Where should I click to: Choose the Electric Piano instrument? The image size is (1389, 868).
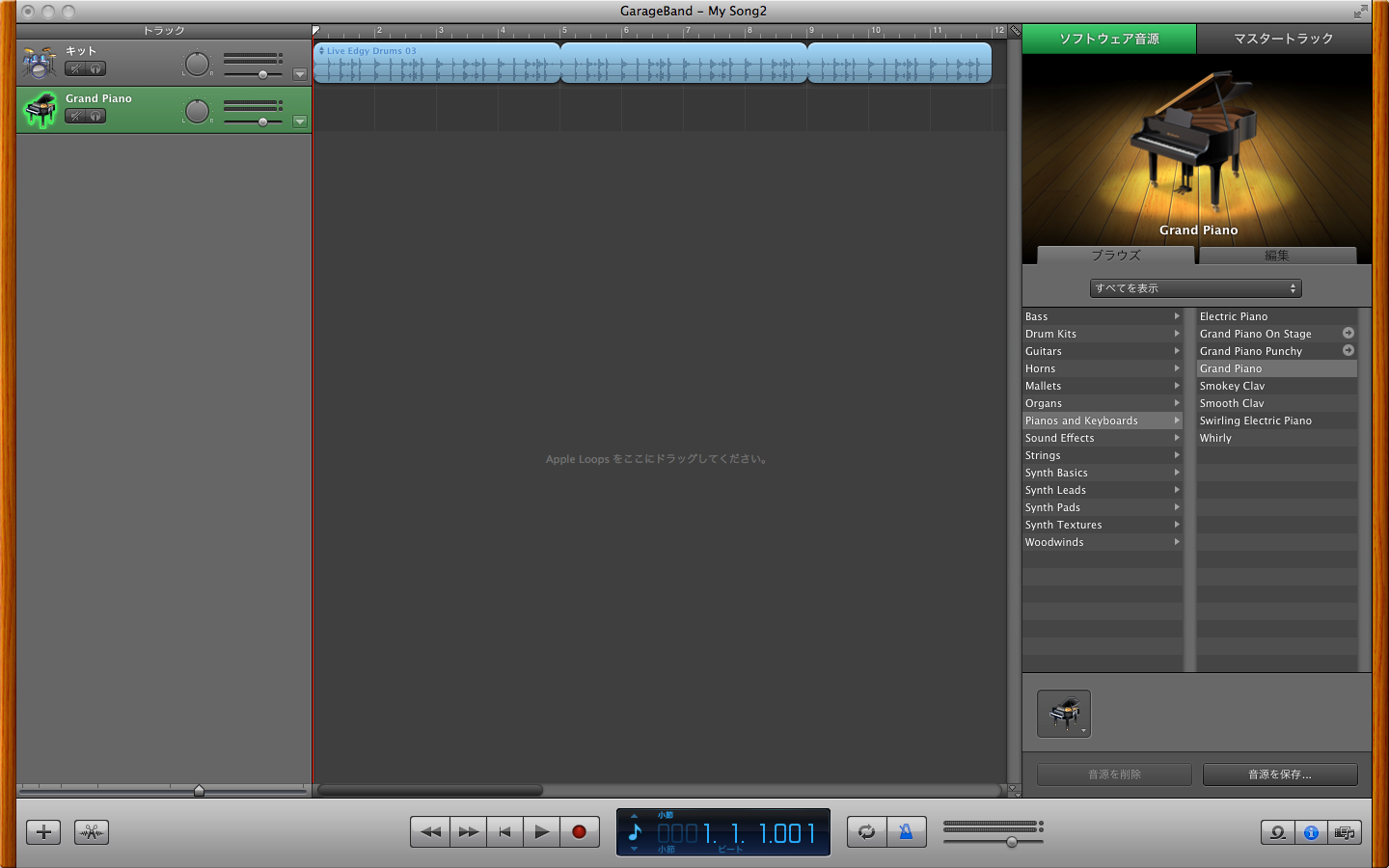coord(1277,316)
